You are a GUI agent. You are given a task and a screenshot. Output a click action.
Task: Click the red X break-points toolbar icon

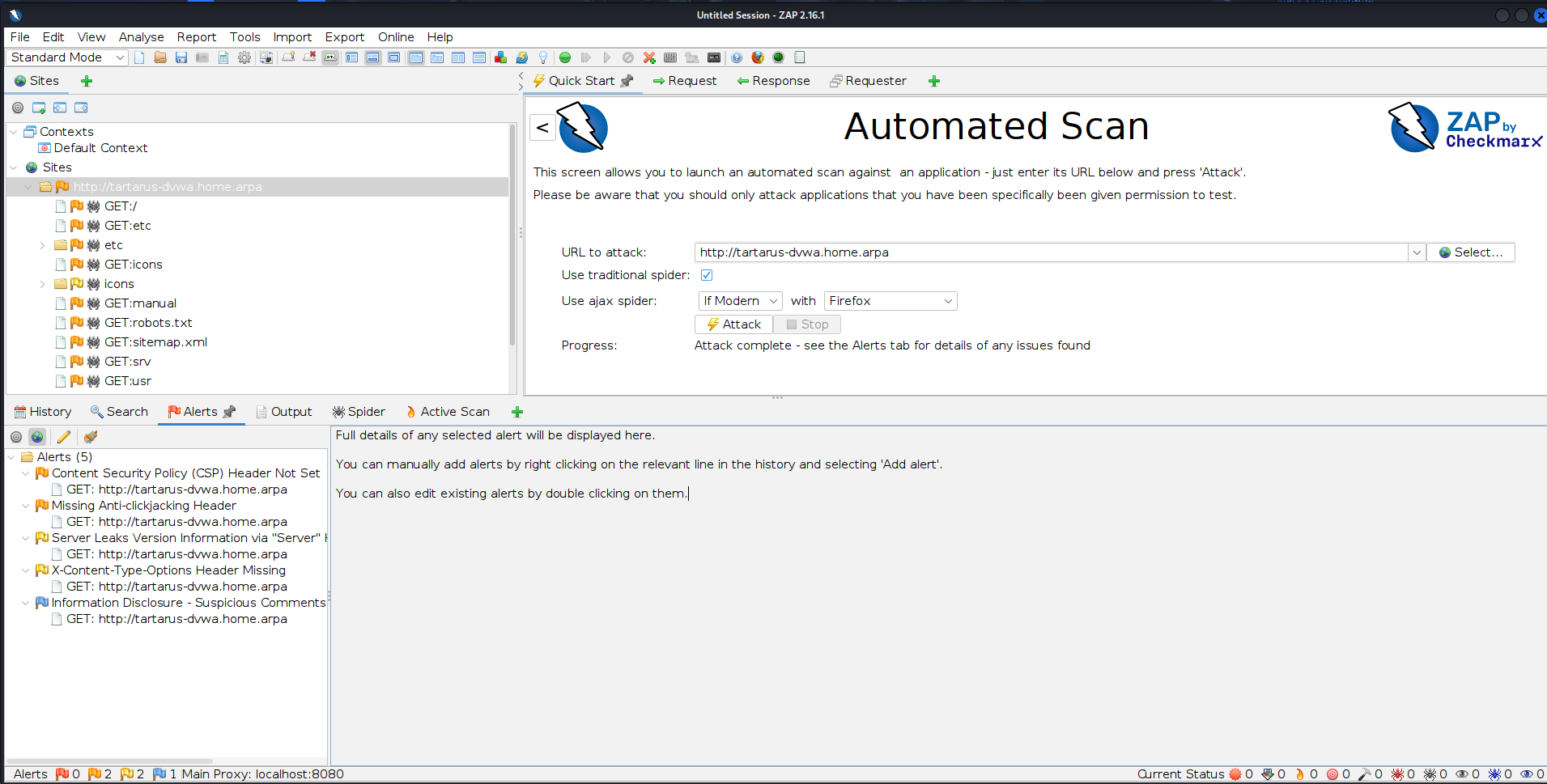[649, 57]
